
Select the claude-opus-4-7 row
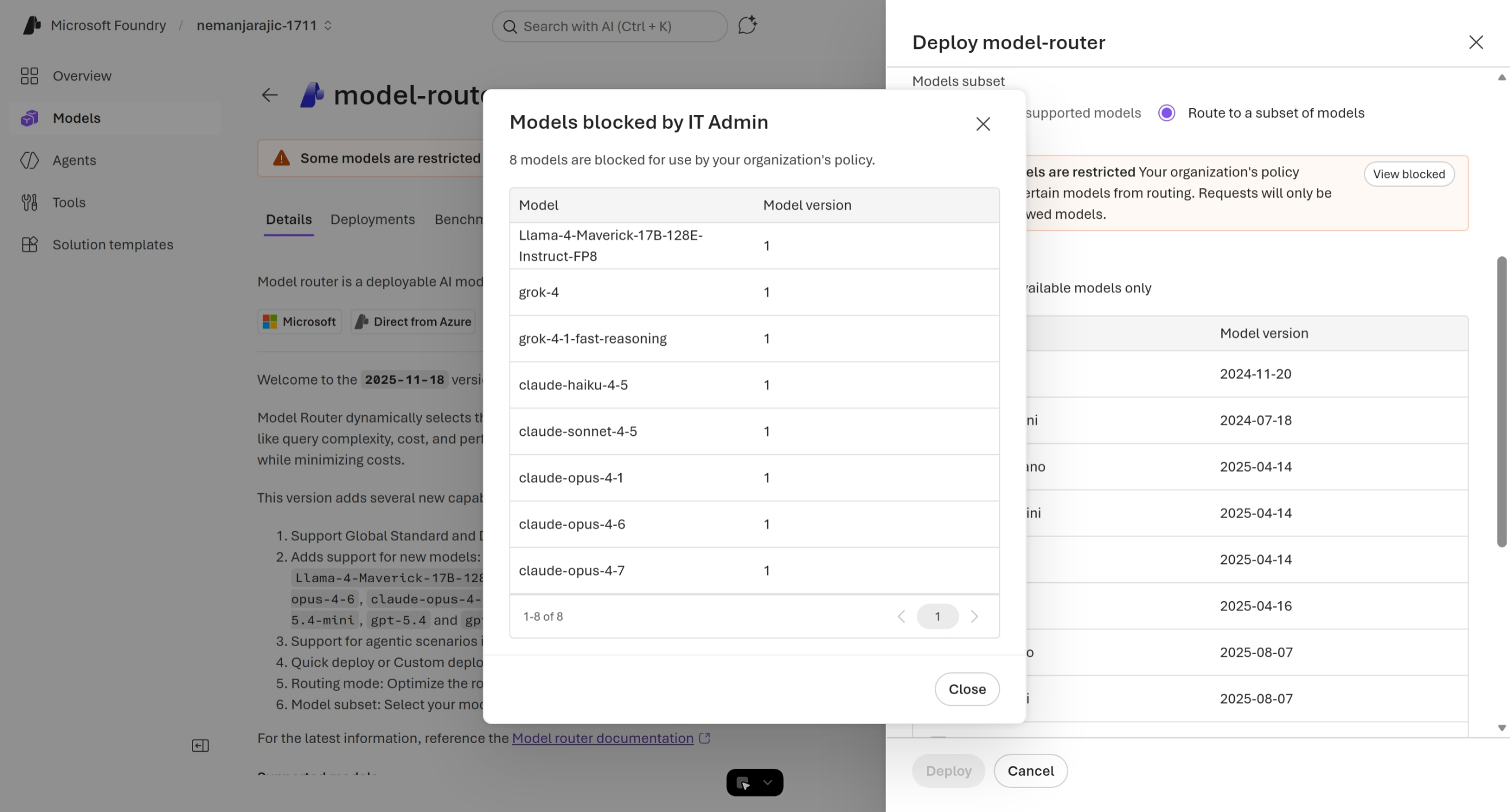click(754, 571)
